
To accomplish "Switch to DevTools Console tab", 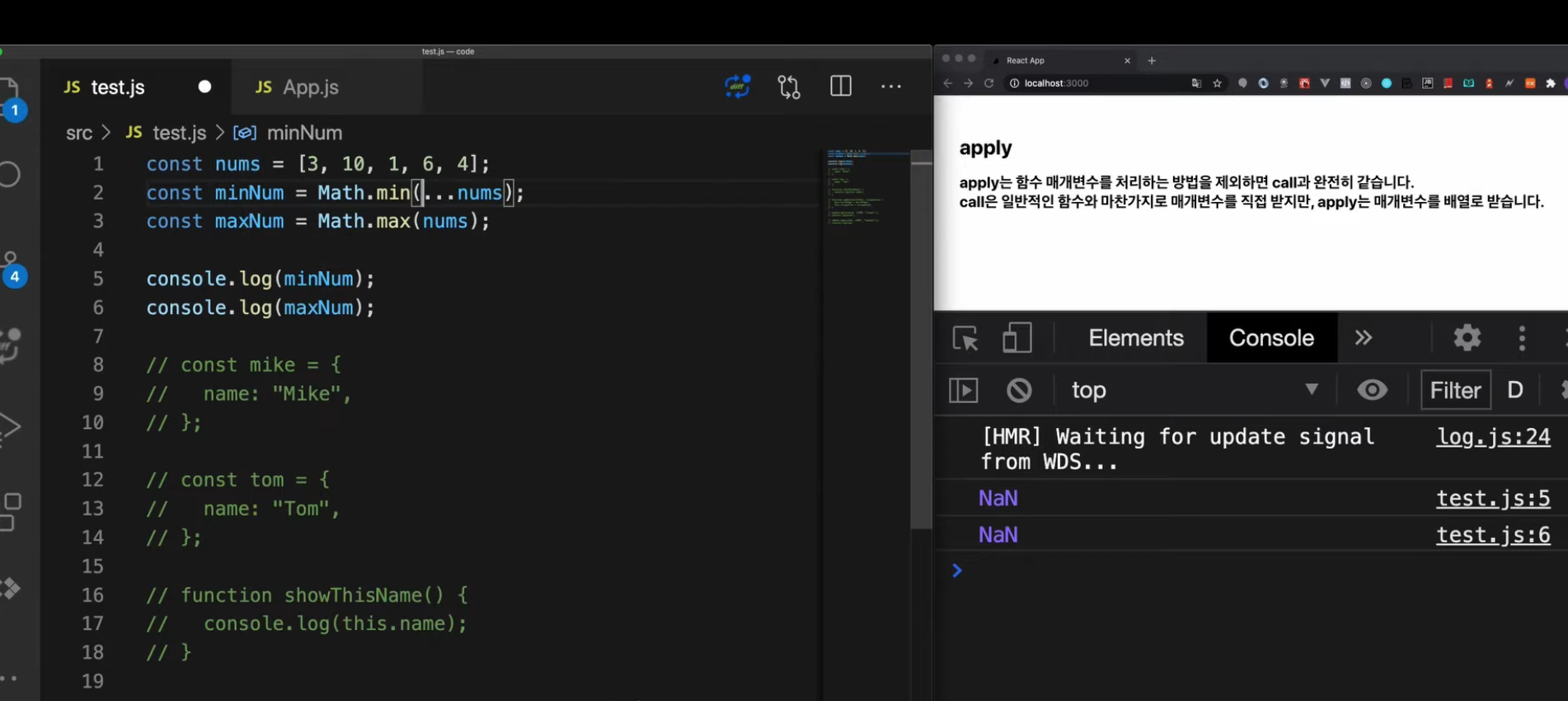I will pos(1271,338).
